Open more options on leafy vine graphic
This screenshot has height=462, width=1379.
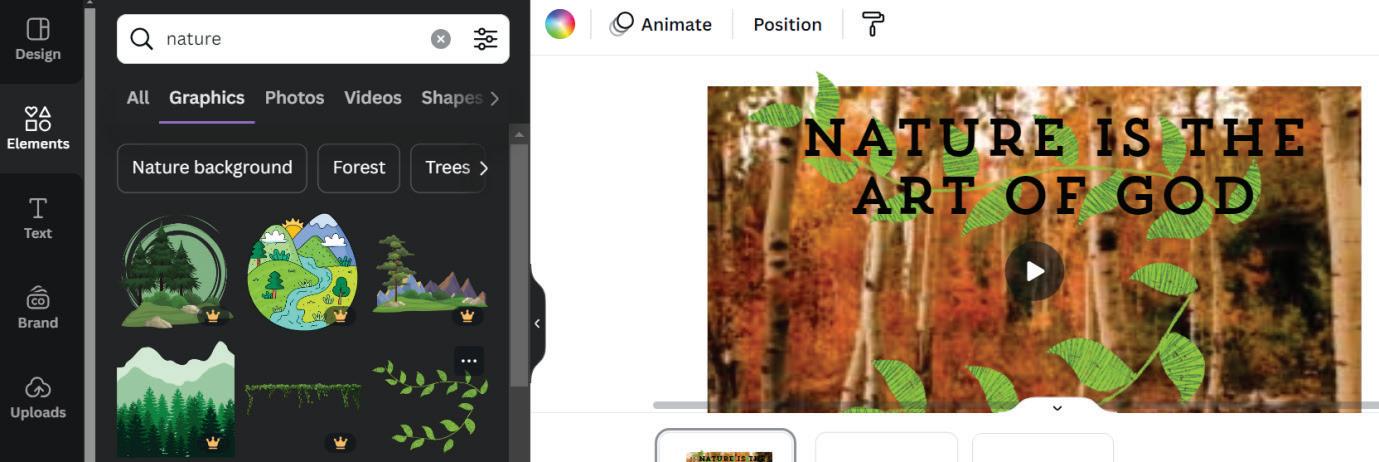(x=469, y=361)
